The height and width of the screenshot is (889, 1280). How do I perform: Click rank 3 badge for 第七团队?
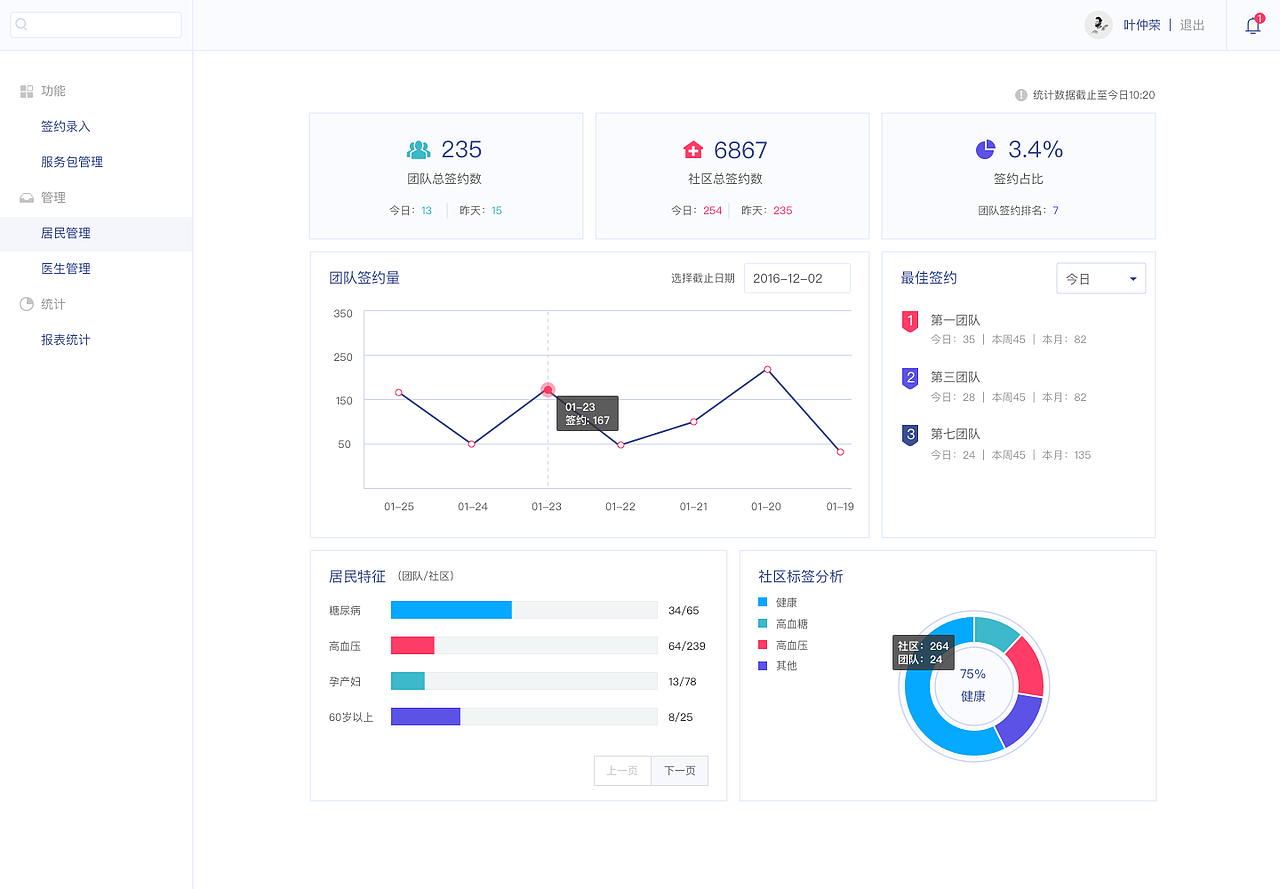pos(910,435)
